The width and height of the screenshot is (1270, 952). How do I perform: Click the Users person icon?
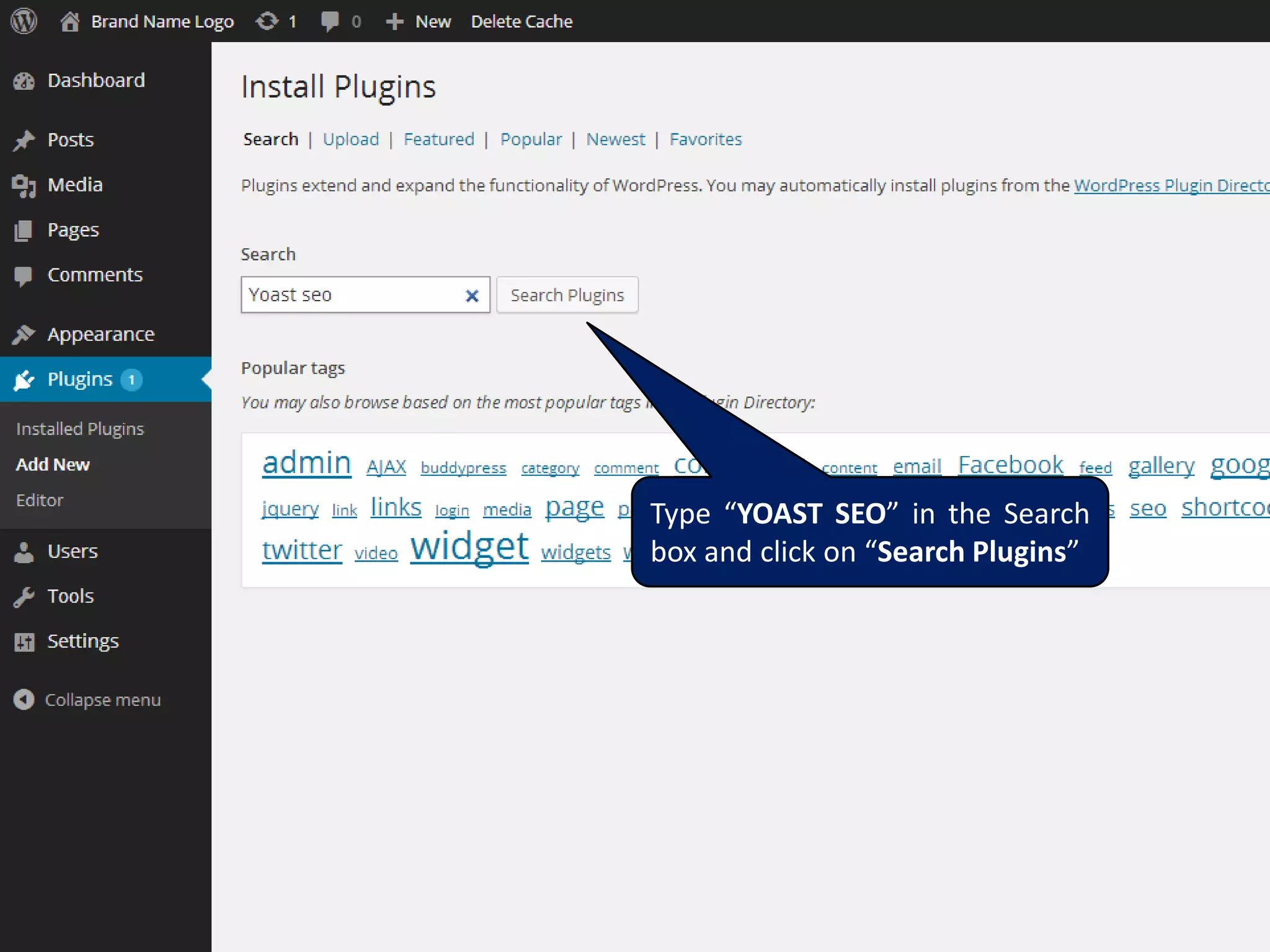24,552
